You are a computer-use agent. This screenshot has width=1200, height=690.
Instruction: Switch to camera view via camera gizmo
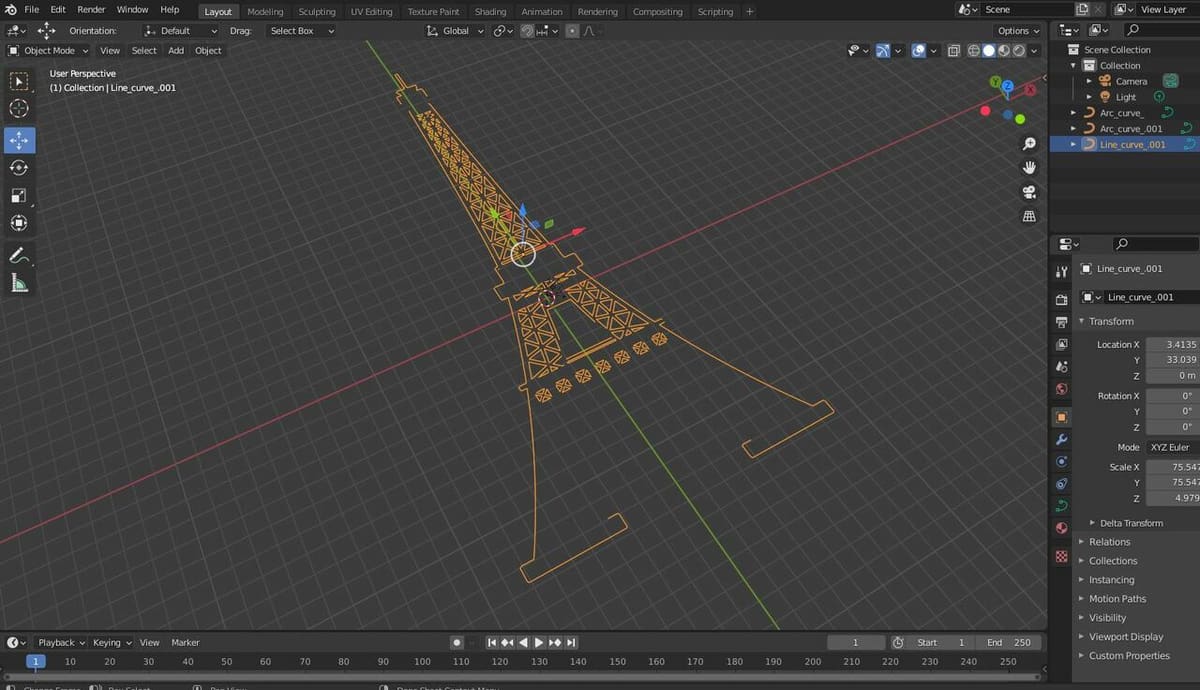[x=1029, y=192]
